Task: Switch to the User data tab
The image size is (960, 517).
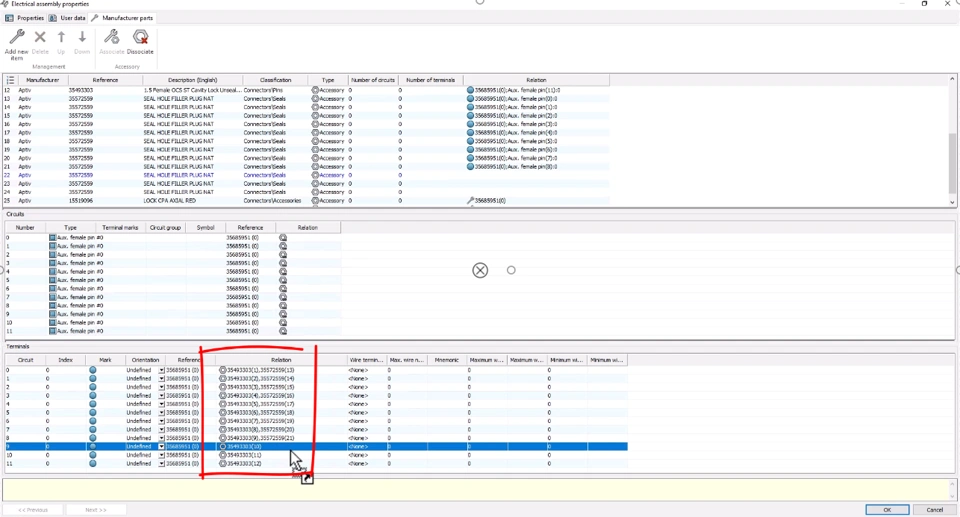Action: 67,18
